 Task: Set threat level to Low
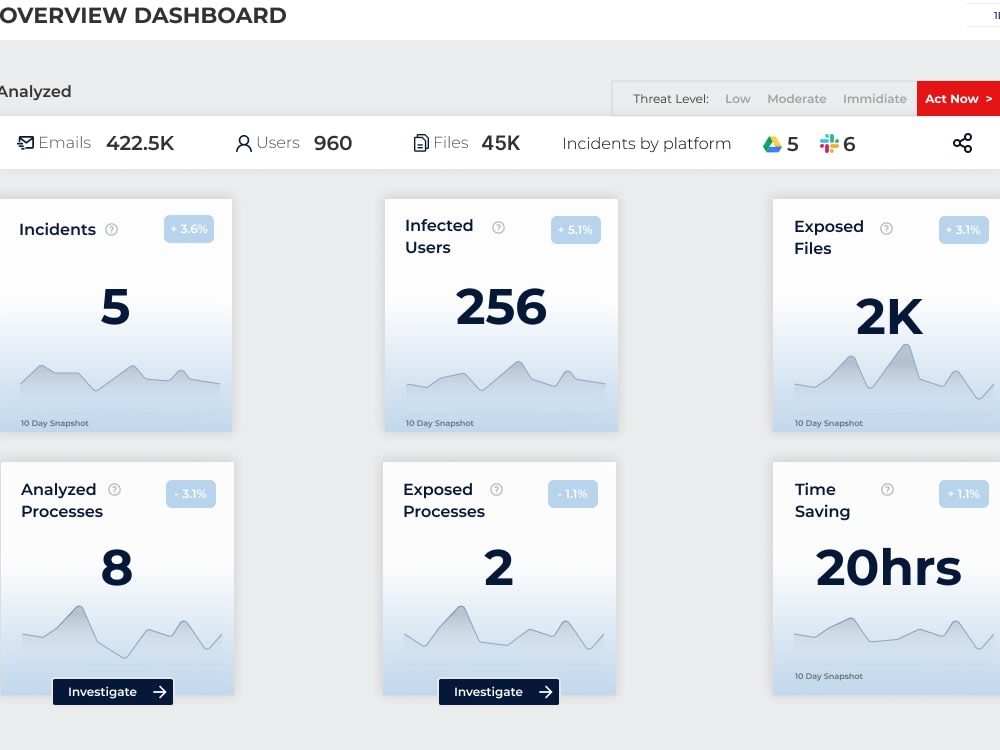(x=737, y=98)
